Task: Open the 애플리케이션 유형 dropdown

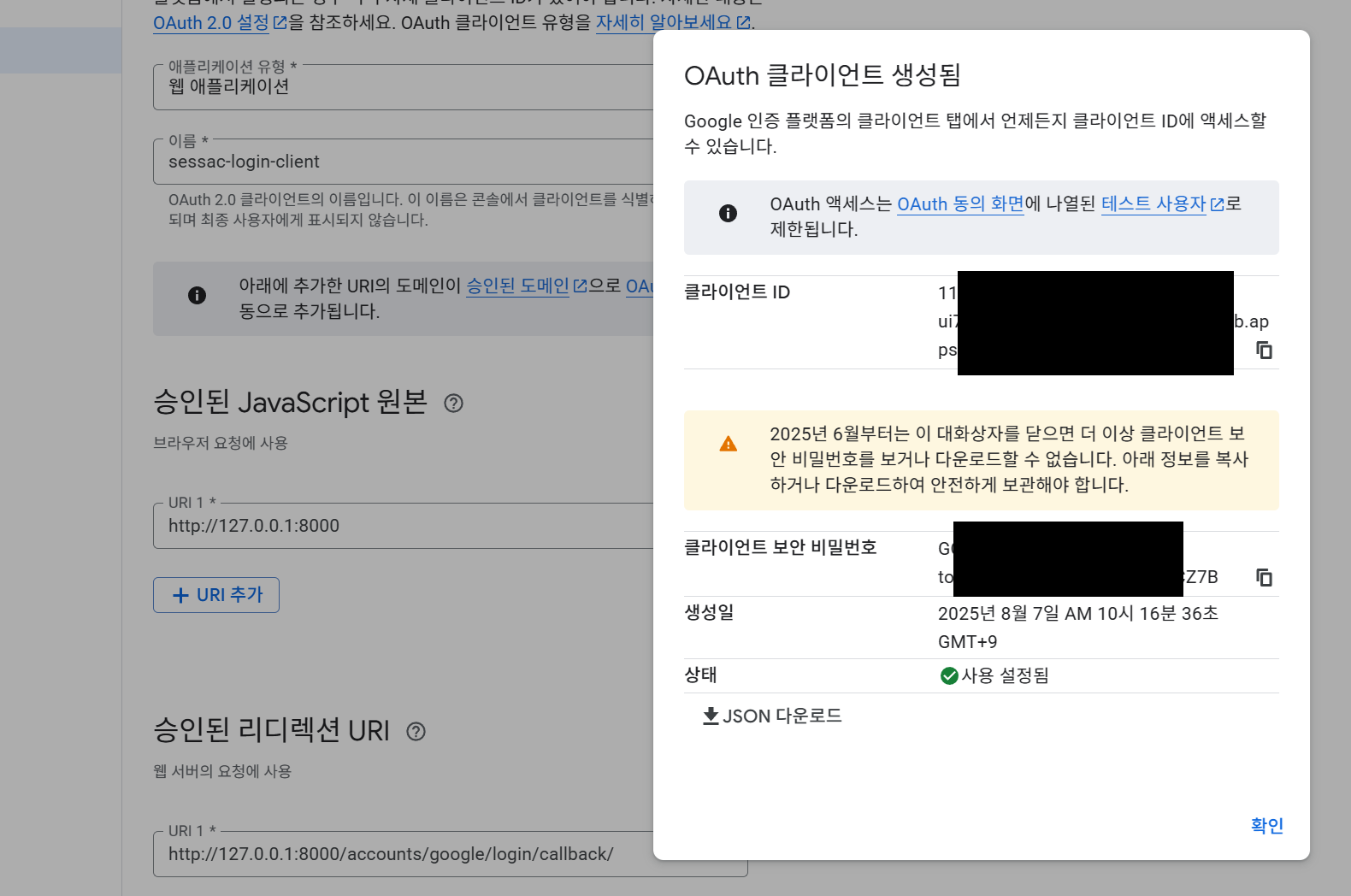Action: [402, 86]
